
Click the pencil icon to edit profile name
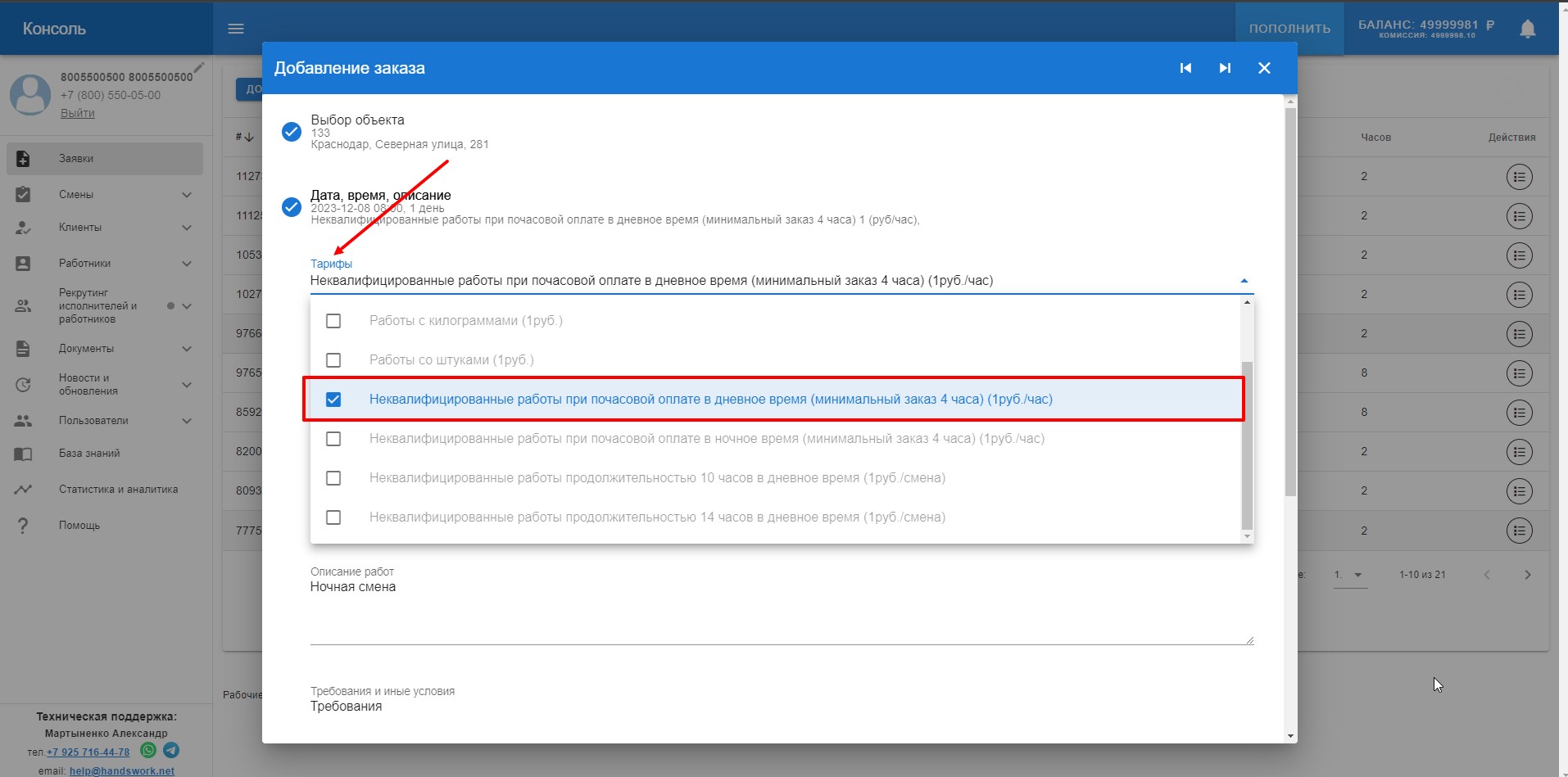[199, 67]
